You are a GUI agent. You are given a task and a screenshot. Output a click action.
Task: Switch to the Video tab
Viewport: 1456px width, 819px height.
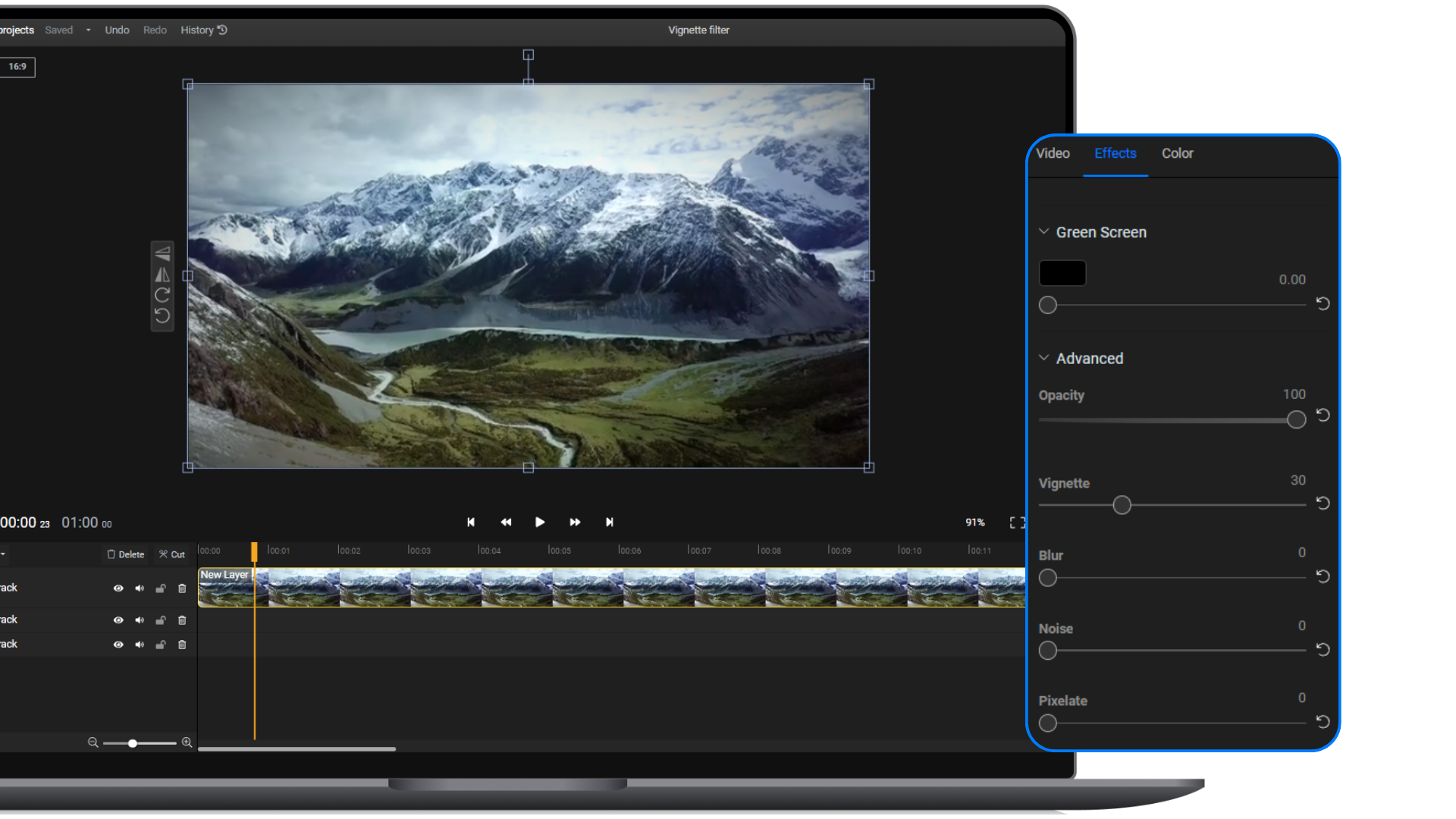tap(1053, 153)
